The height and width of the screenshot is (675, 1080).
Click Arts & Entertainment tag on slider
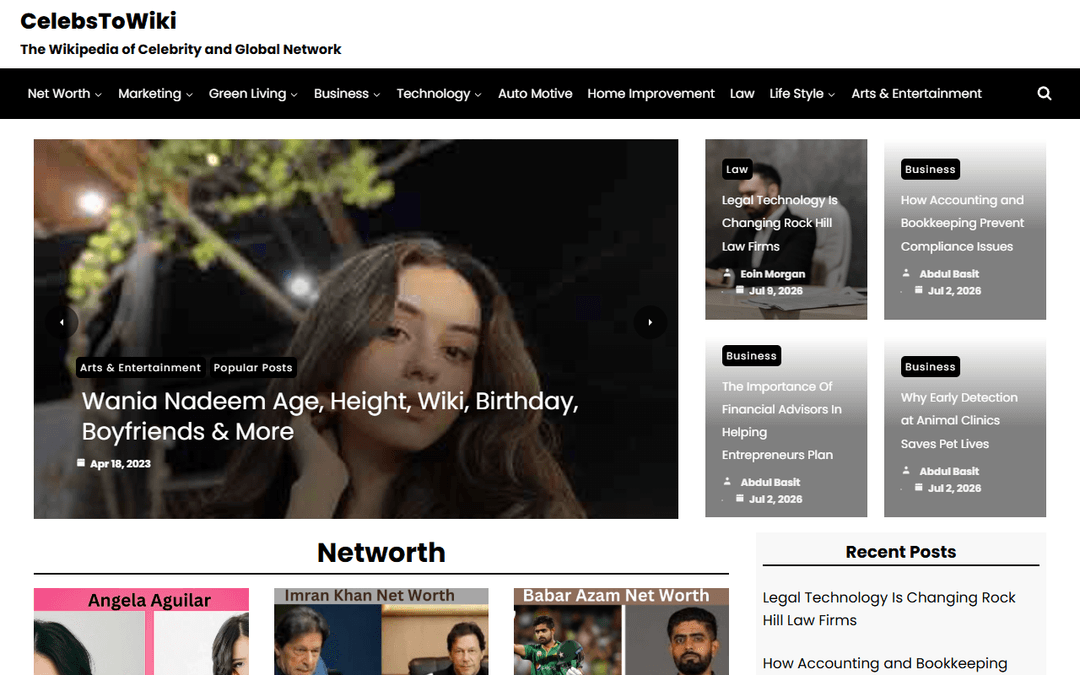point(141,367)
